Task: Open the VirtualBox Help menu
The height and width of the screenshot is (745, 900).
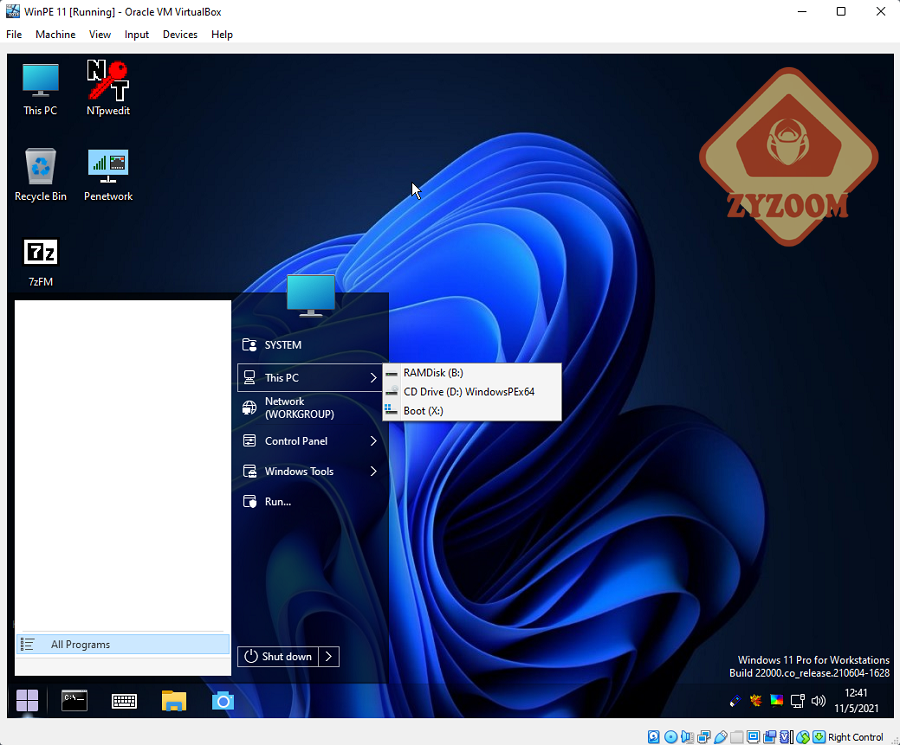Action: coord(222,34)
